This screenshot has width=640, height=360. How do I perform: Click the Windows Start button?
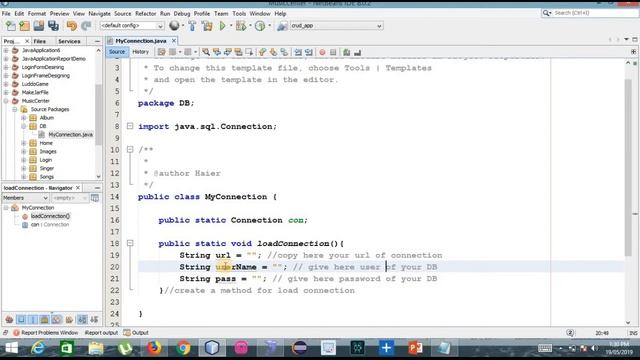coord(11,348)
